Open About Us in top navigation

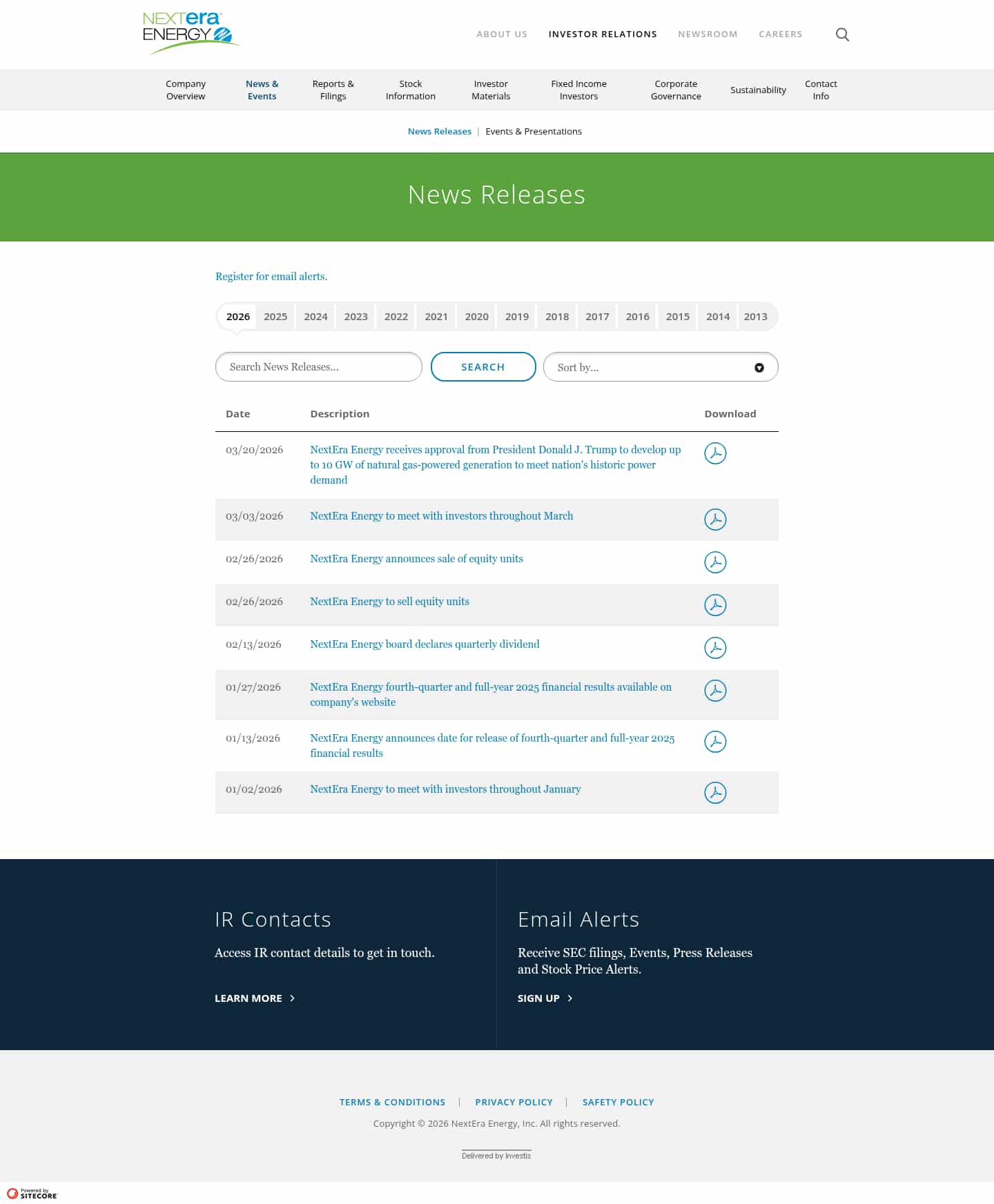(x=502, y=34)
